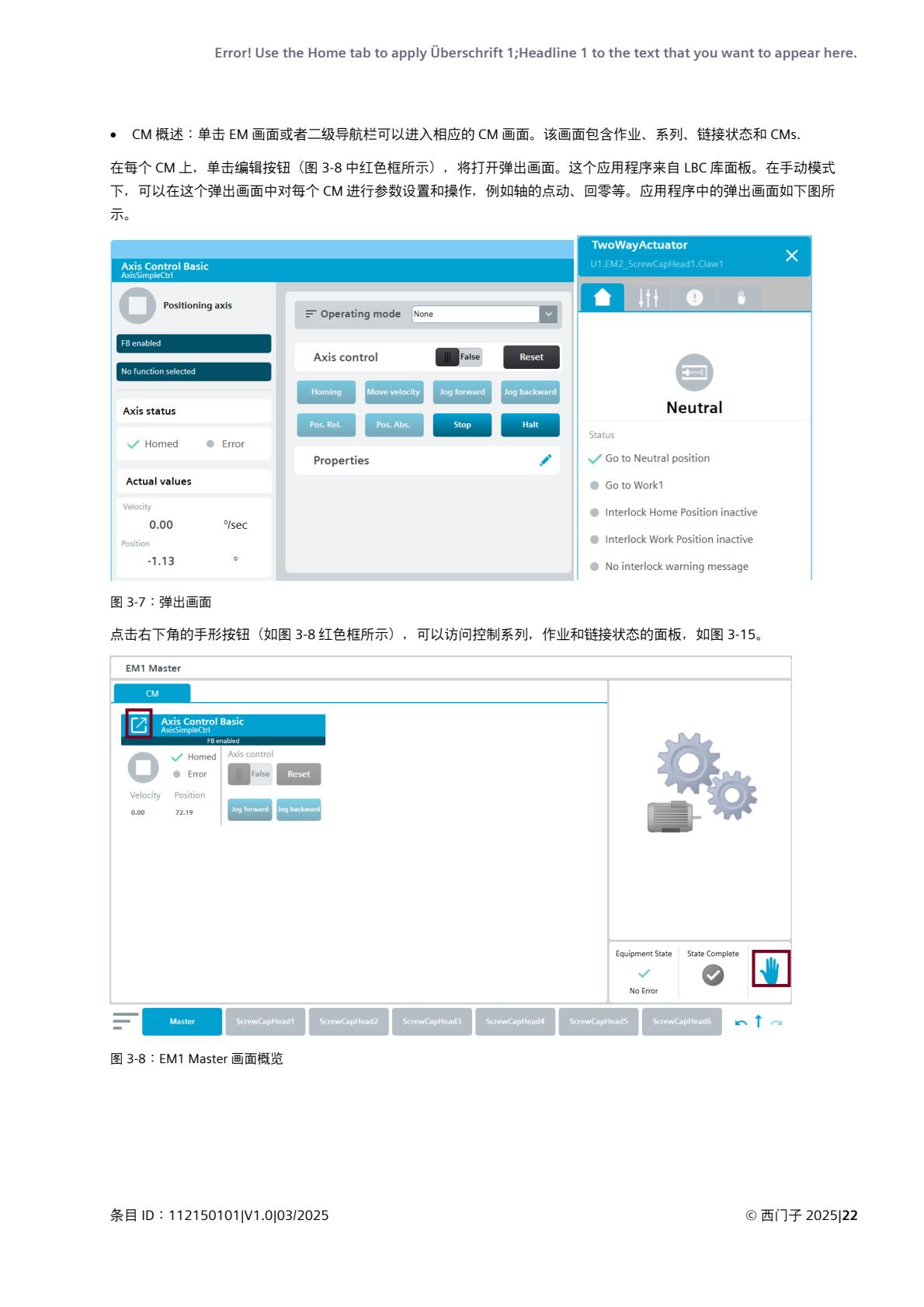Click the up arrow navigation icon
The height and width of the screenshot is (1307, 924).
click(x=759, y=1021)
